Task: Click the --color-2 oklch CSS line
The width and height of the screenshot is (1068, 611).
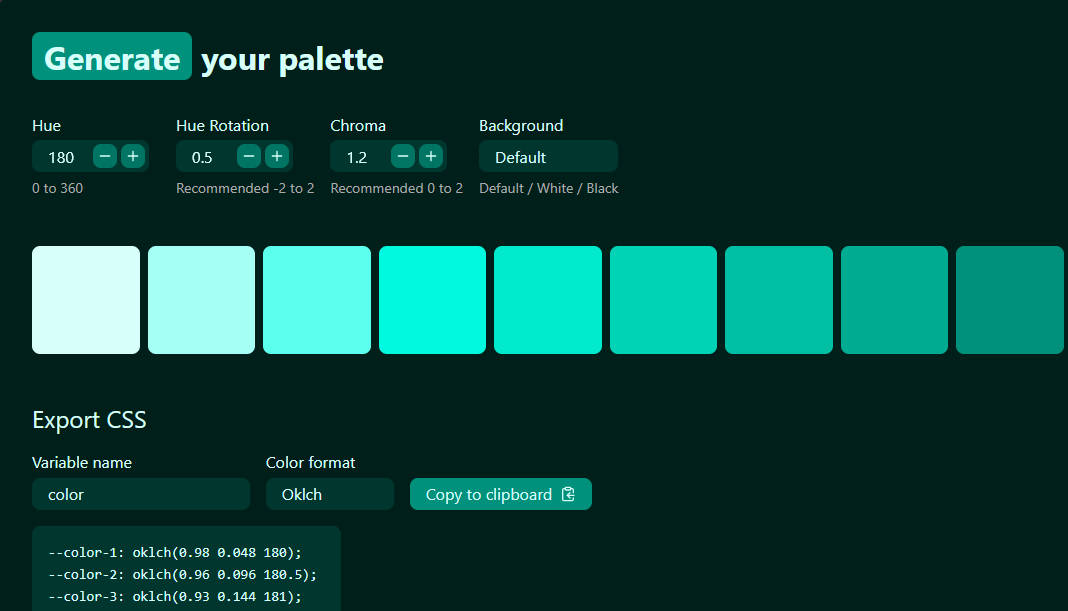Action: [x=183, y=574]
